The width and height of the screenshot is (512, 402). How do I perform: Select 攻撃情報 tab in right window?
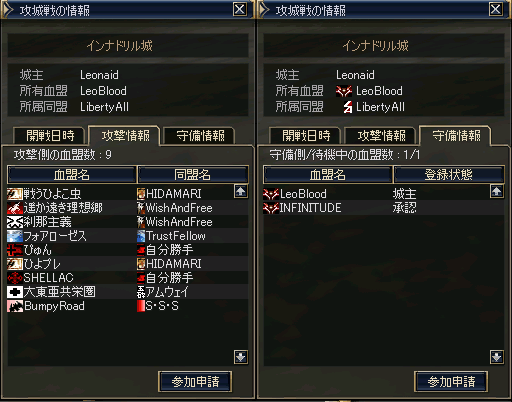coord(381,136)
